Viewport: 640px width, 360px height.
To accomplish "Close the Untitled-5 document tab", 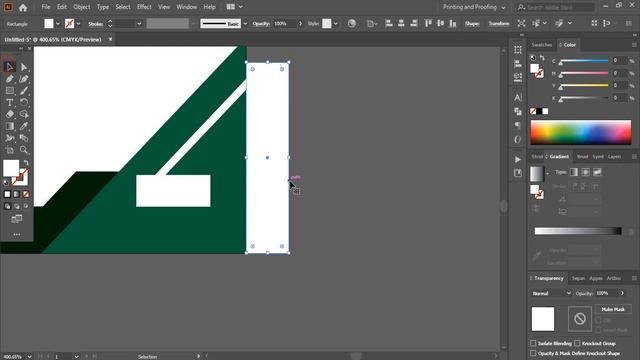I will pyautogui.click(x=110, y=39).
